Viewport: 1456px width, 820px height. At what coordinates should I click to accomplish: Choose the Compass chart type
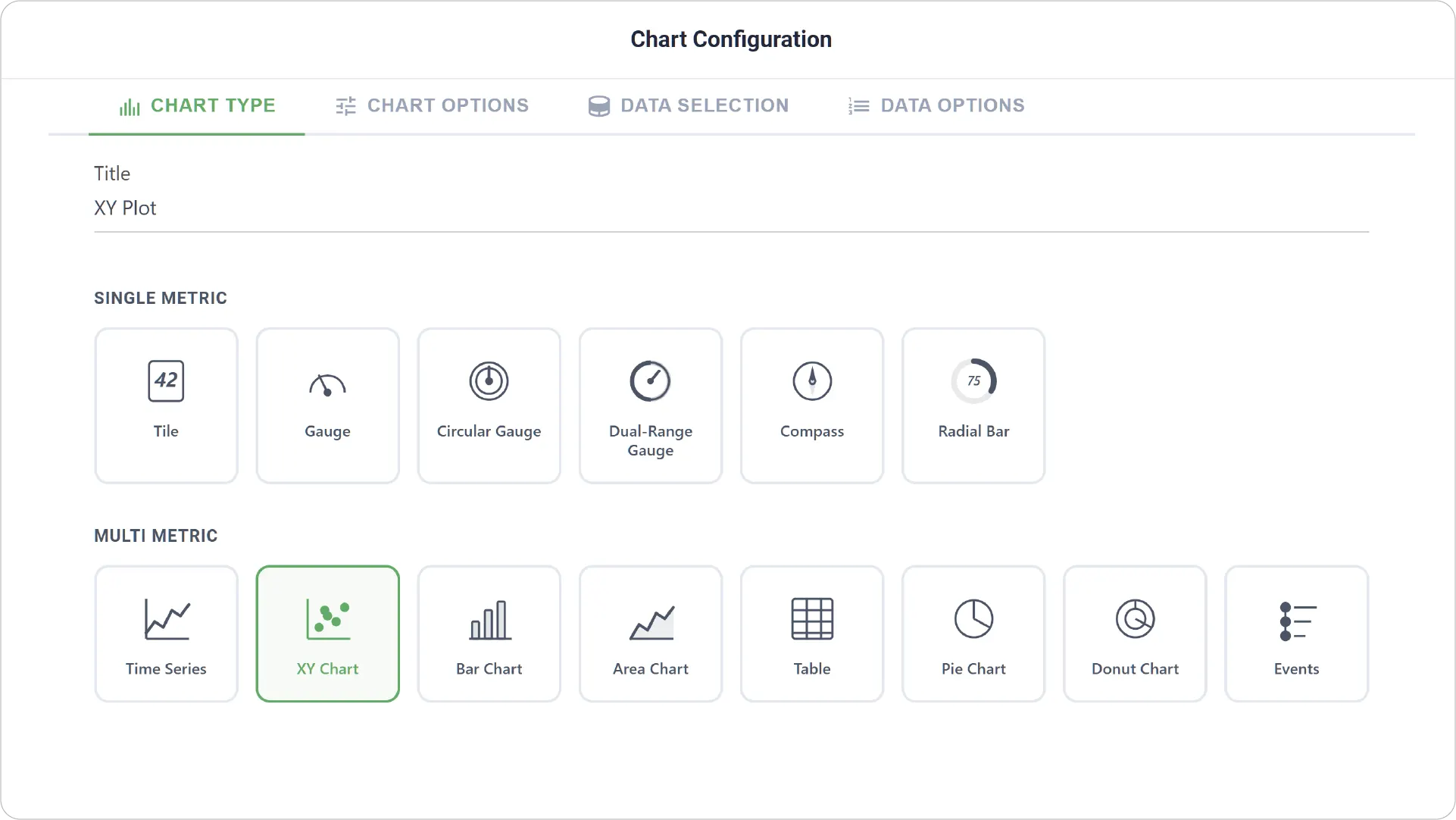coord(812,405)
